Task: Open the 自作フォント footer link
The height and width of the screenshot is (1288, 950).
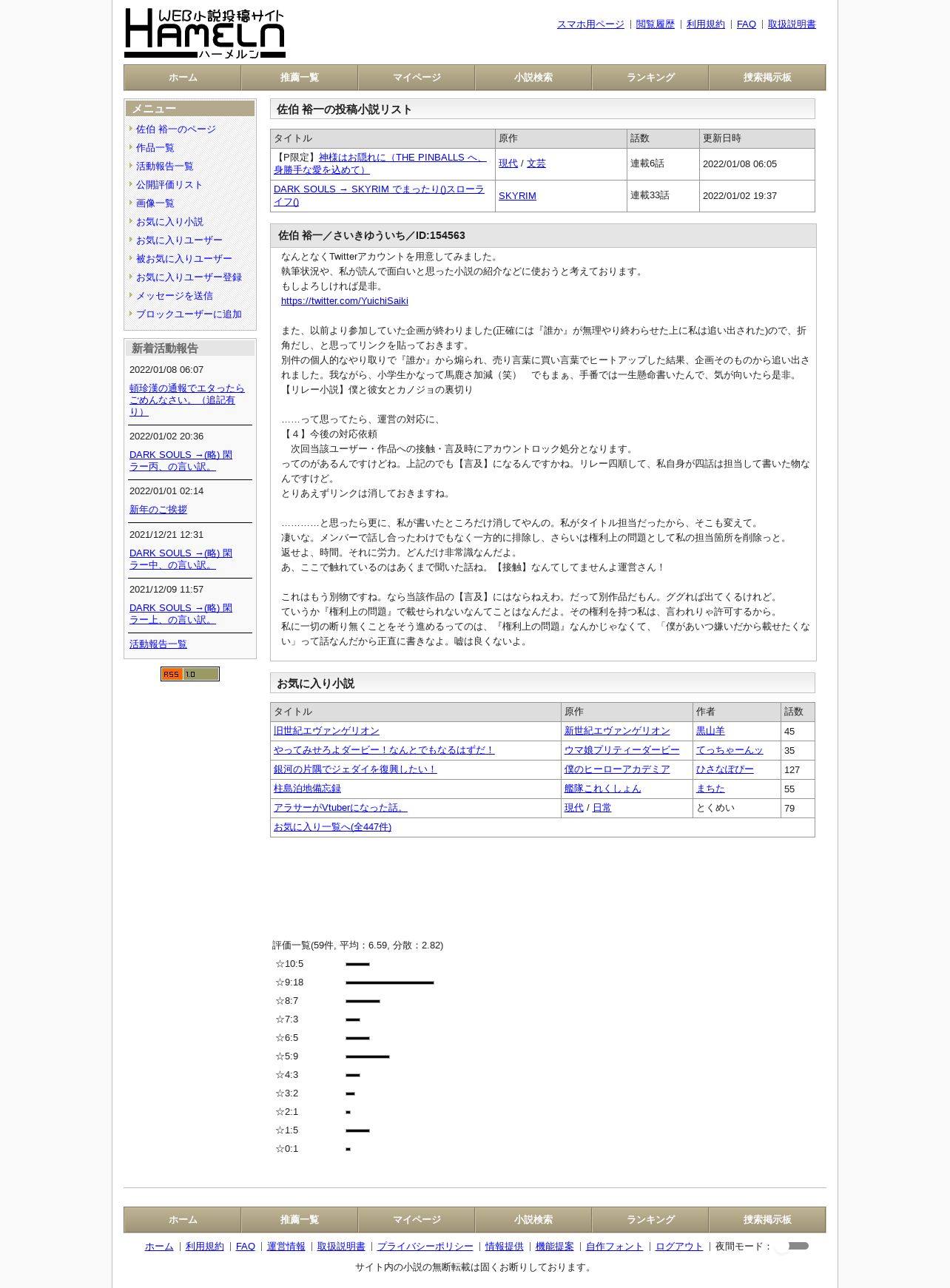Action: pyautogui.click(x=615, y=1247)
